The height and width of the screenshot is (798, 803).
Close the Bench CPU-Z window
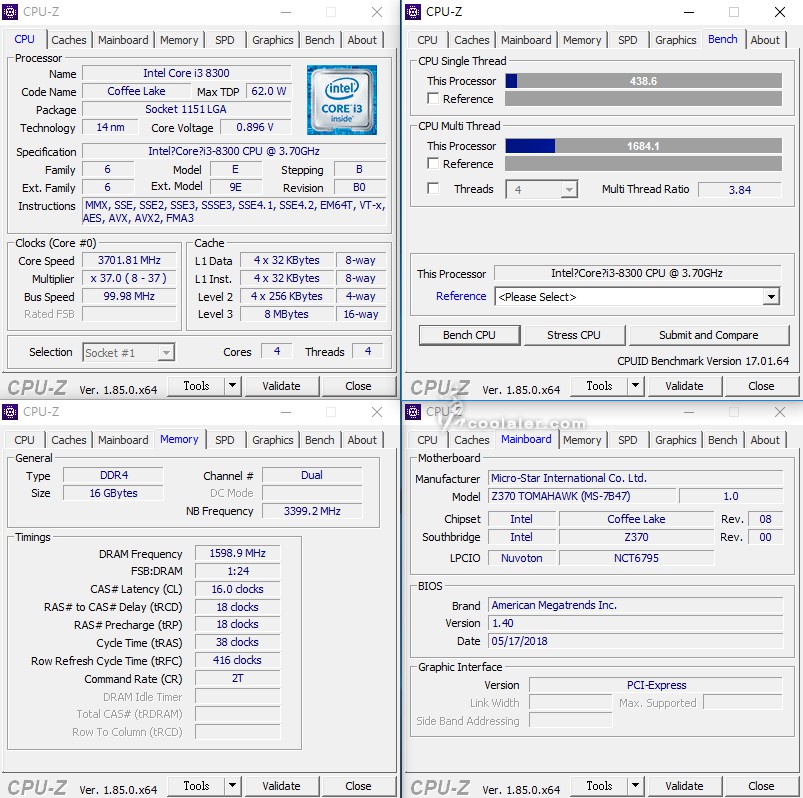coord(779,12)
